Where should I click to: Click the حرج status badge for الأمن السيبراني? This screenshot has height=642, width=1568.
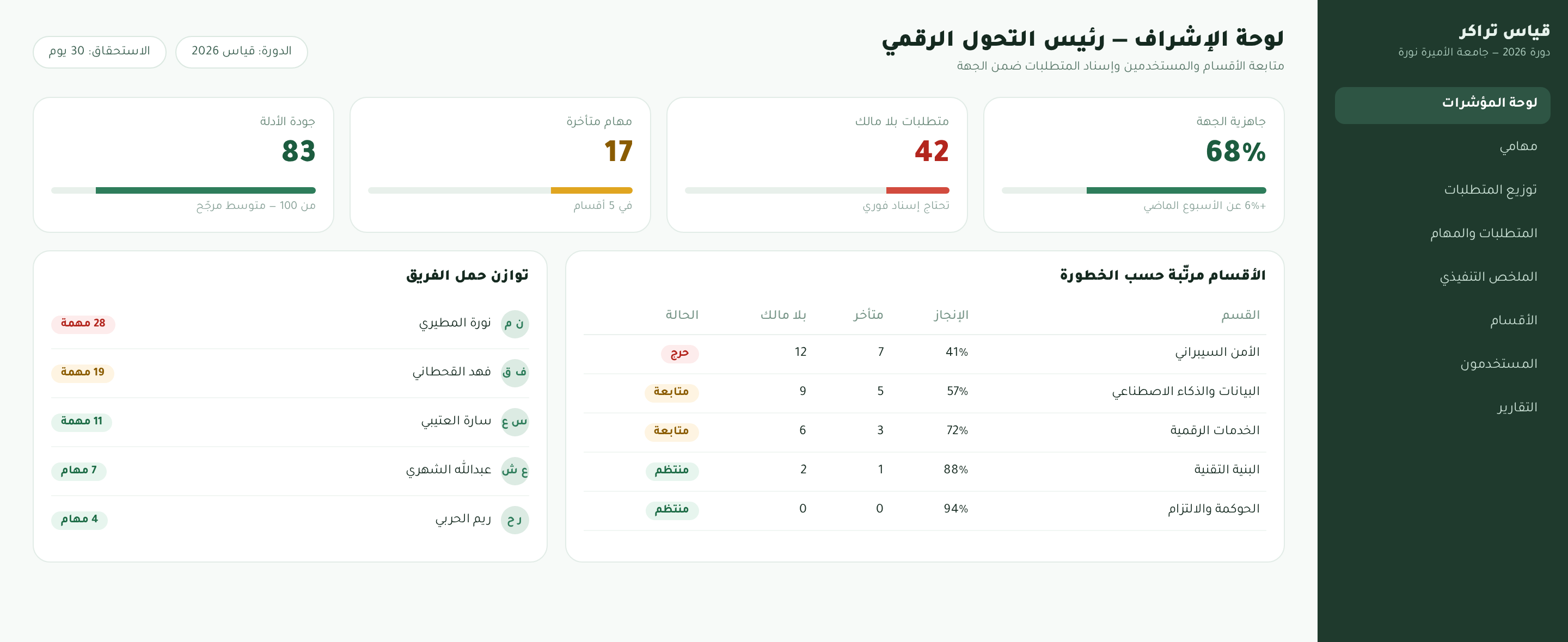pyautogui.click(x=679, y=353)
